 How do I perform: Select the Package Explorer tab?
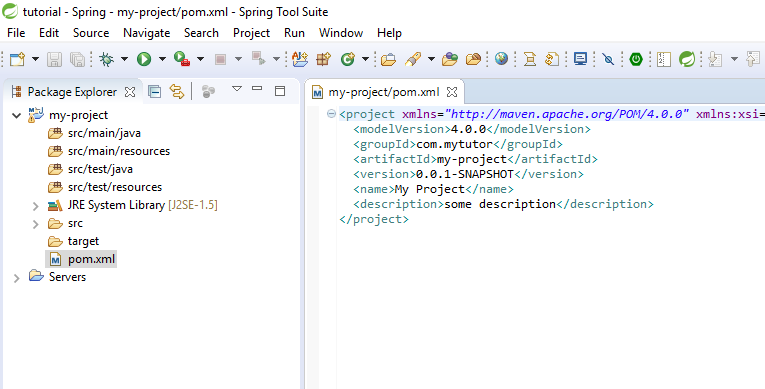point(71,92)
